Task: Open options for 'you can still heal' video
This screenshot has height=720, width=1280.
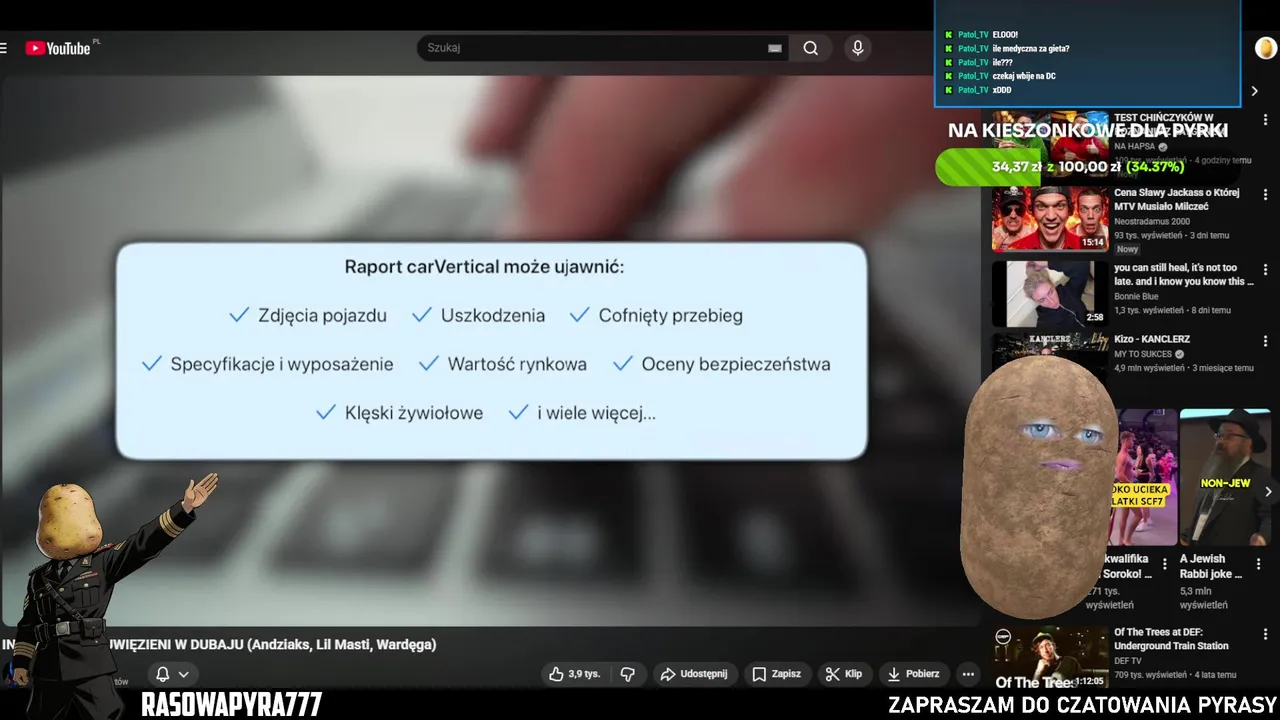Action: (x=1265, y=270)
